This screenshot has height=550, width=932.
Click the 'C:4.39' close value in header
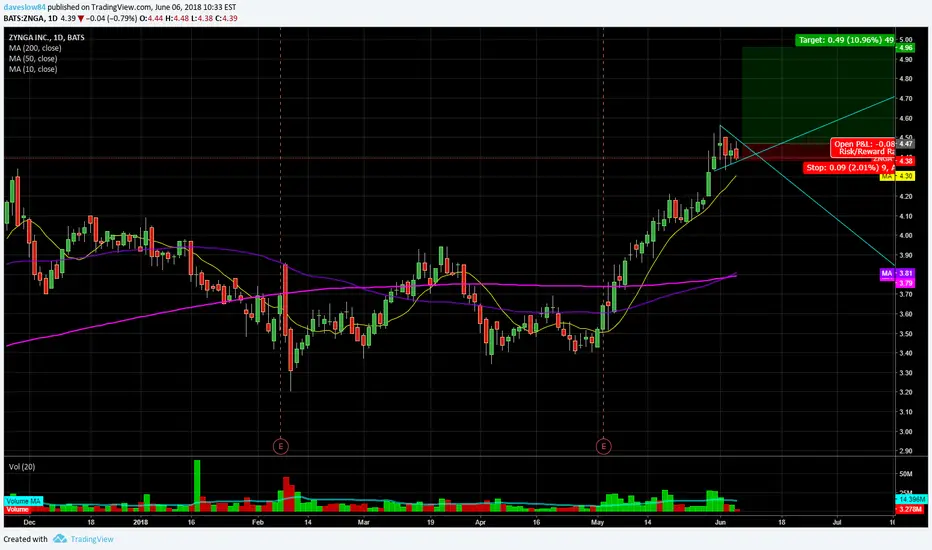pos(226,18)
